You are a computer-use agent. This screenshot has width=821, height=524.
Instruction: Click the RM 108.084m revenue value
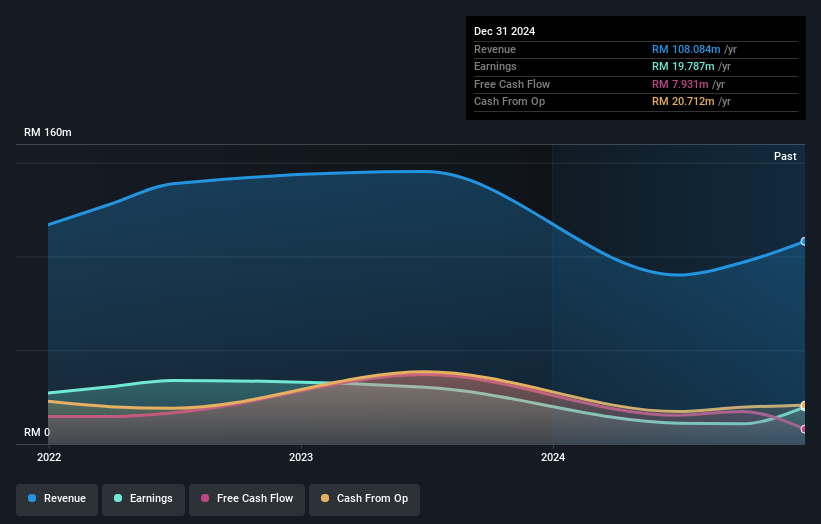(686, 49)
